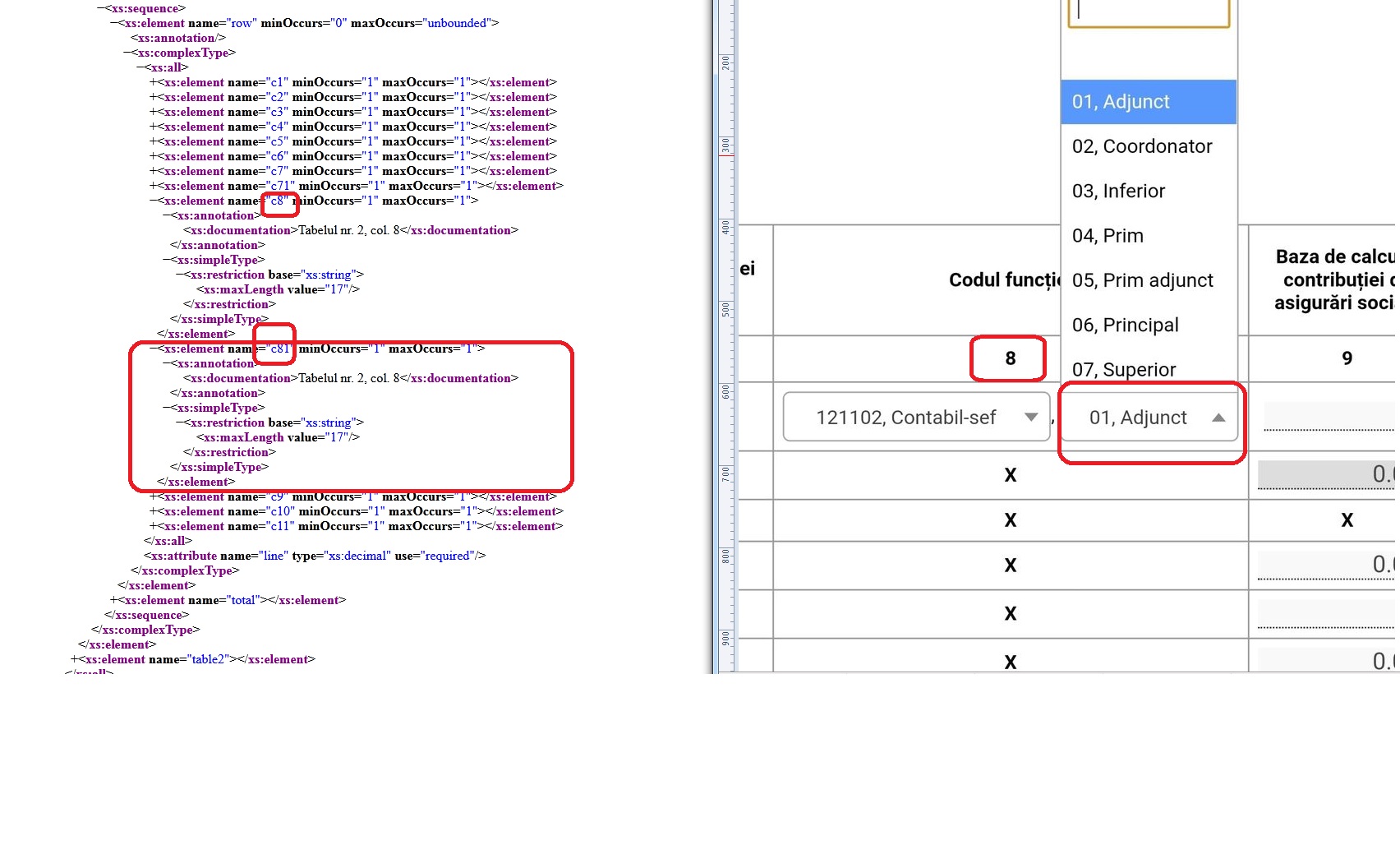
Task: Select '01, Adjunct' highlighted dropdown option
Action: tap(1149, 102)
